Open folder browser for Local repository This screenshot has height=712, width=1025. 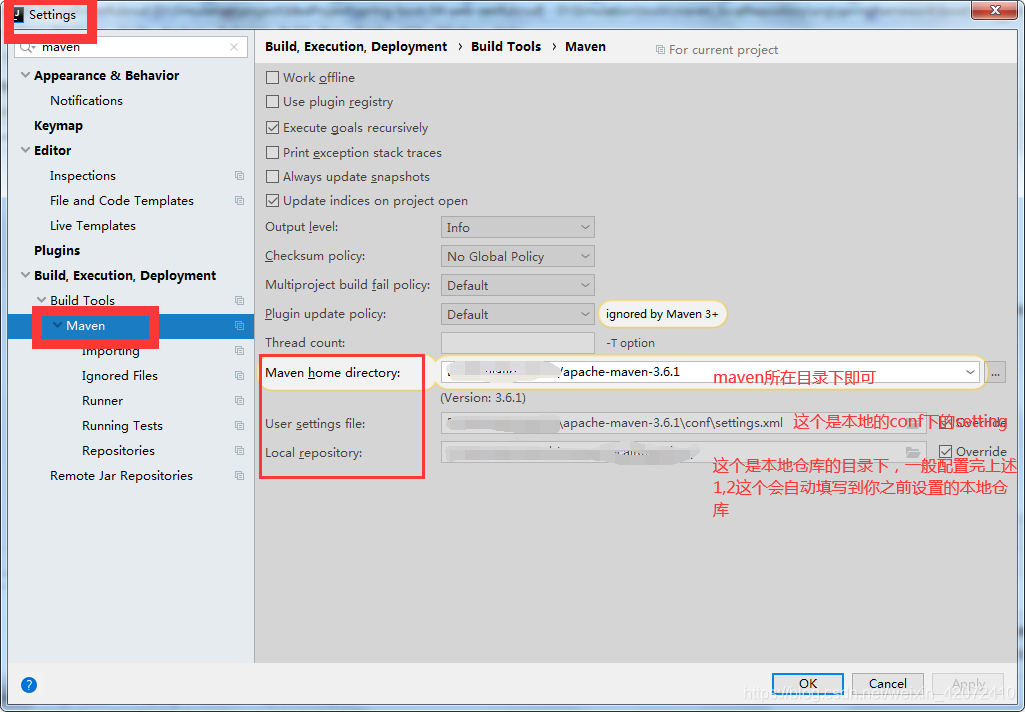(x=913, y=452)
